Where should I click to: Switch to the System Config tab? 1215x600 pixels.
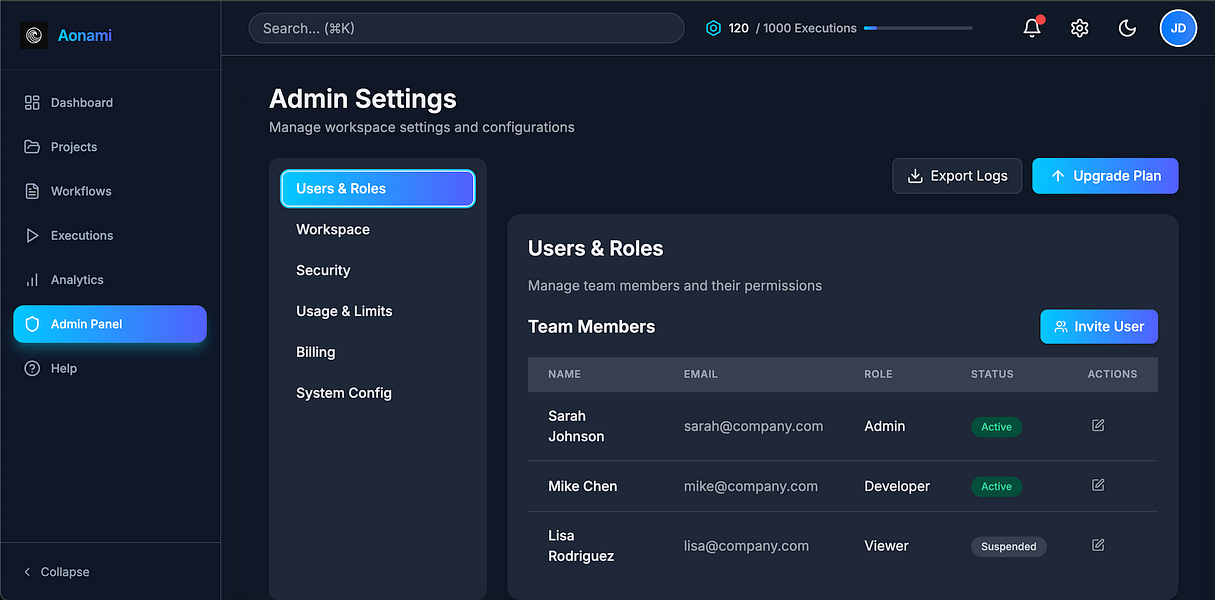tap(378, 394)
